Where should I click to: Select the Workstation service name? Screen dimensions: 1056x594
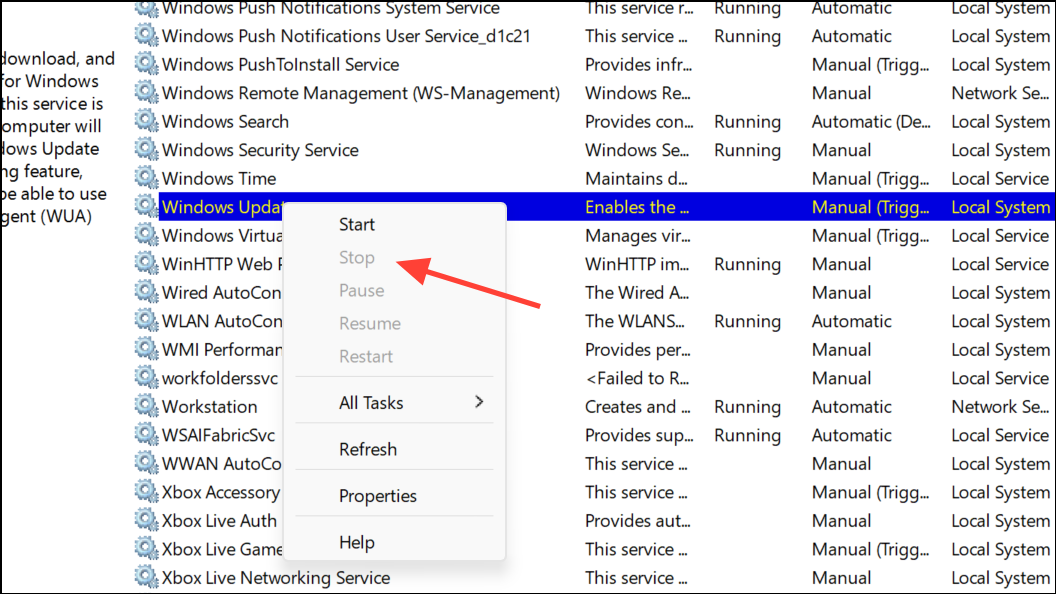[209, 407]
